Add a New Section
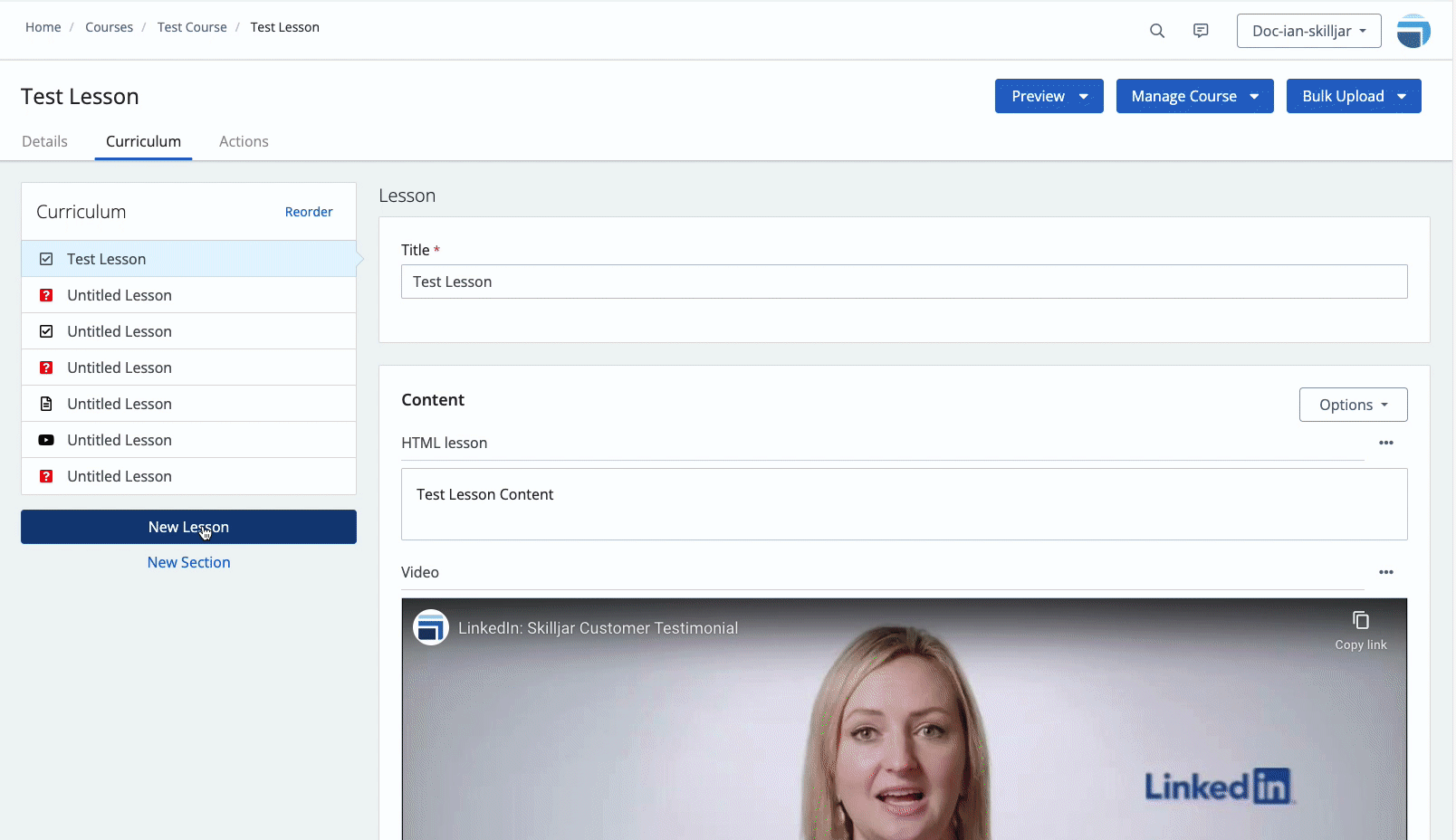This screenshot has height=840, width=1456. (188, 562)
